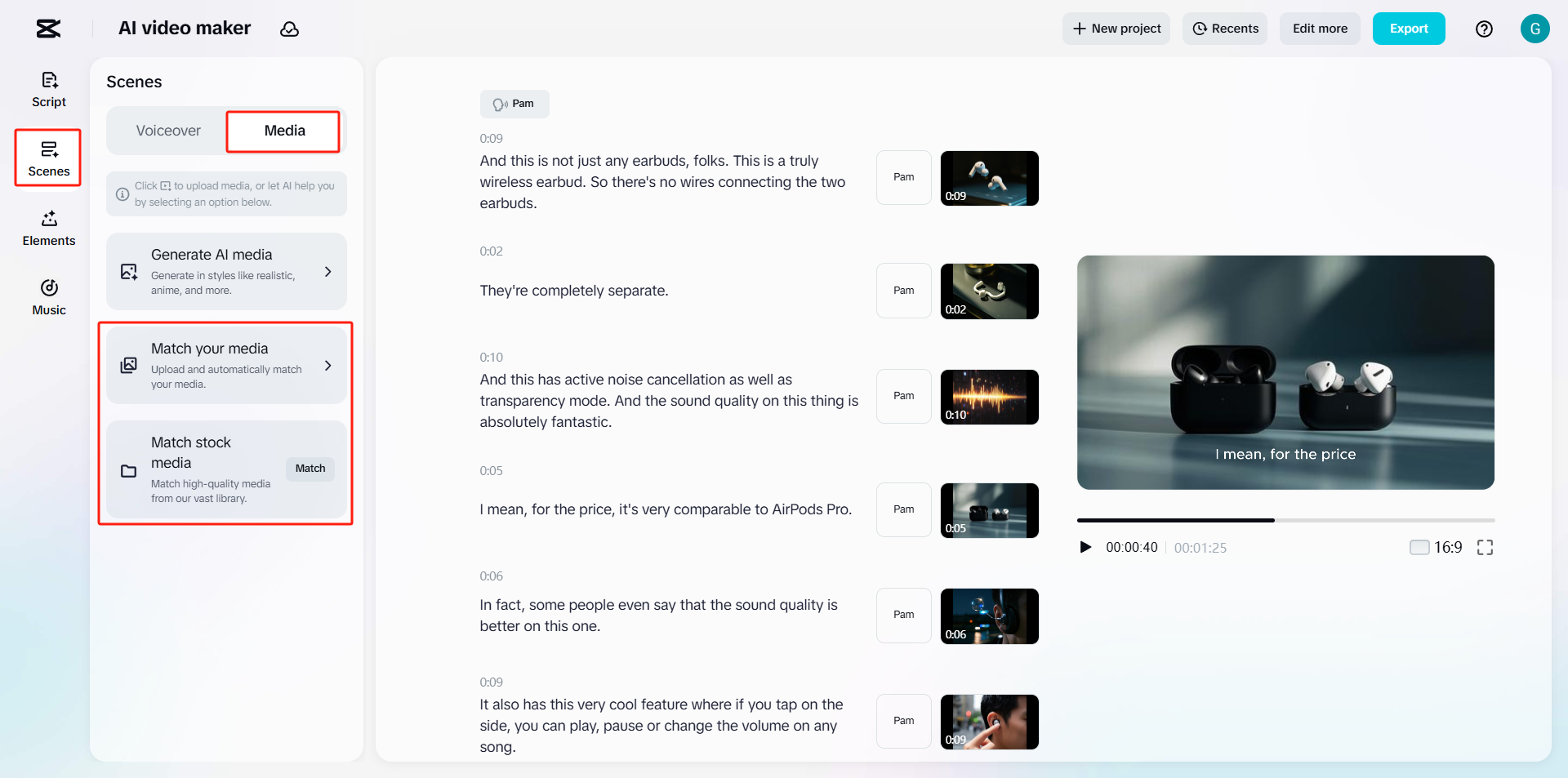The height and width of the screenshot is (778, 1568).
Task: Switch to the Media tab
Action: point(283,131)
